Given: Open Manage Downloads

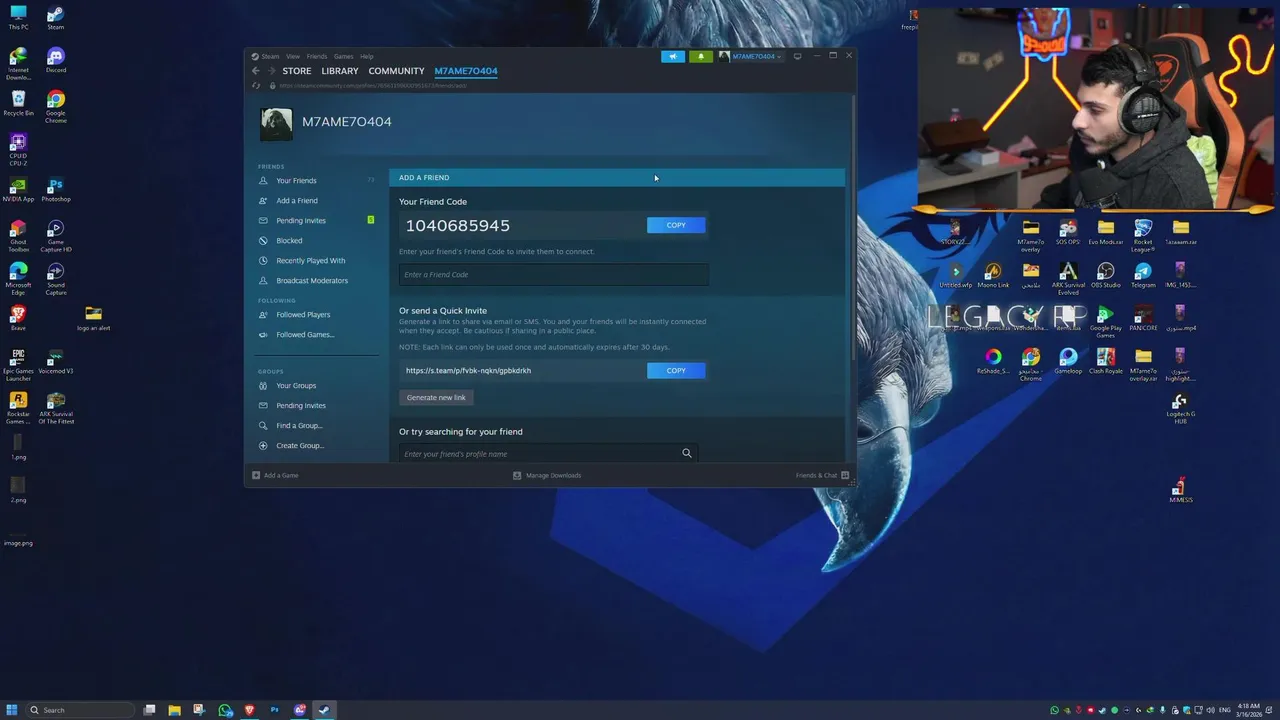Looking at the screenshot, I should point(547,475).
